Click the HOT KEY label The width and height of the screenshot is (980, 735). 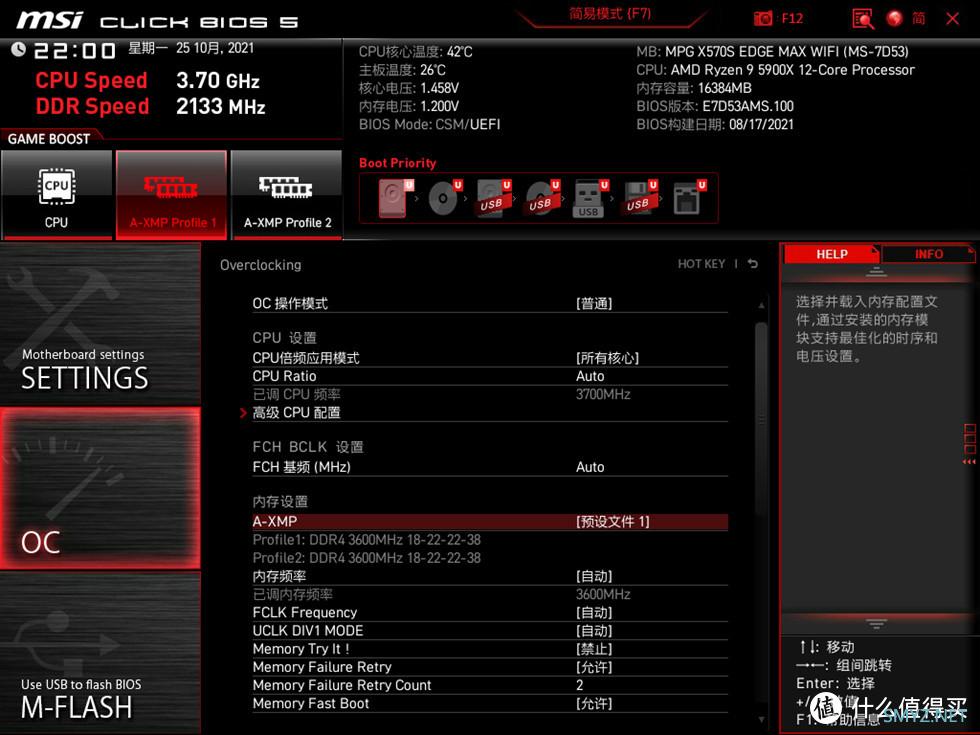701,264
